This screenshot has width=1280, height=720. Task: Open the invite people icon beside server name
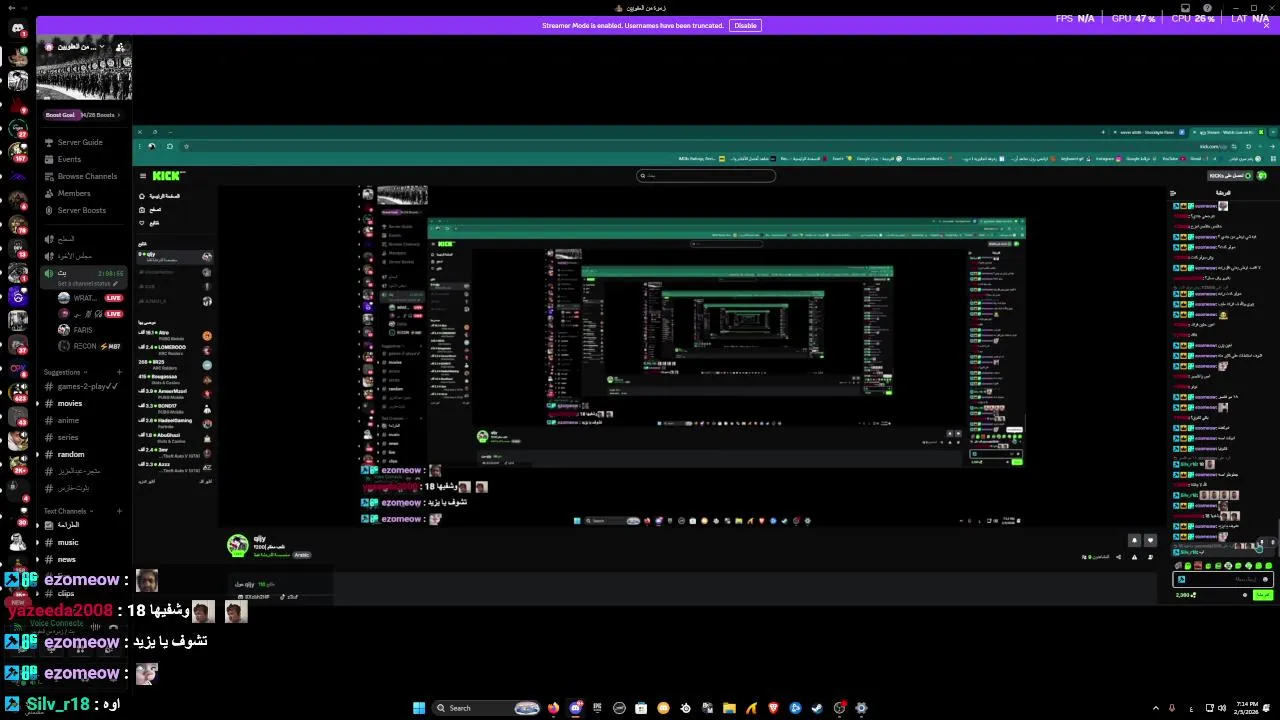[120, 47]
